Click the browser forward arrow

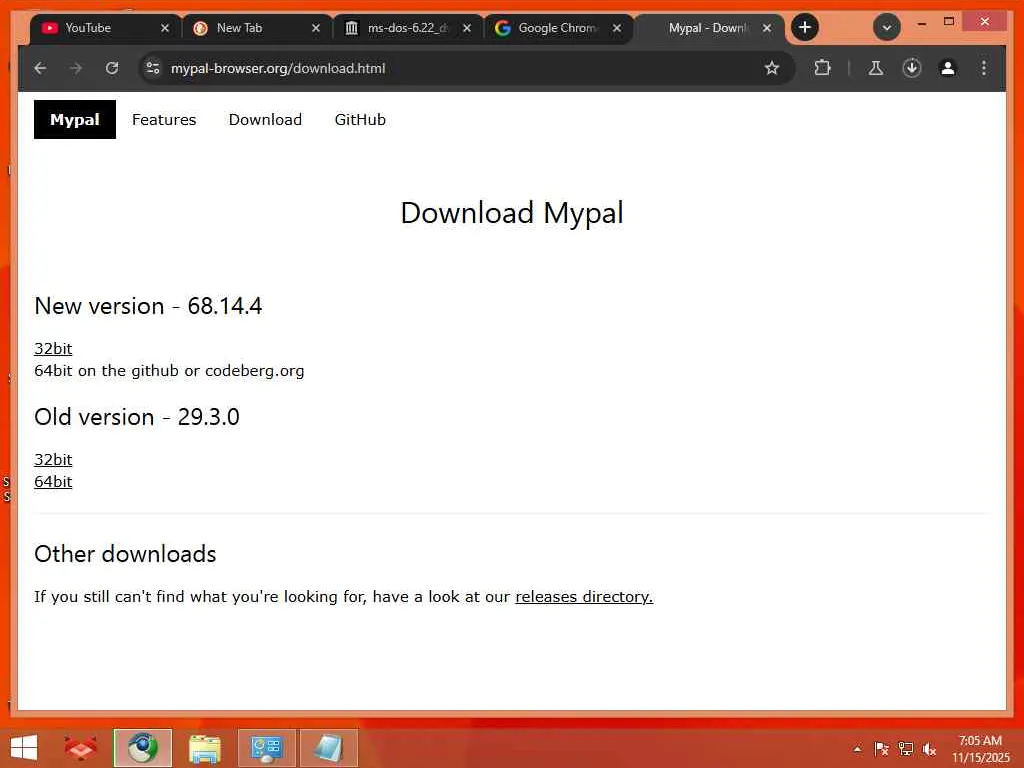point(76,68)
